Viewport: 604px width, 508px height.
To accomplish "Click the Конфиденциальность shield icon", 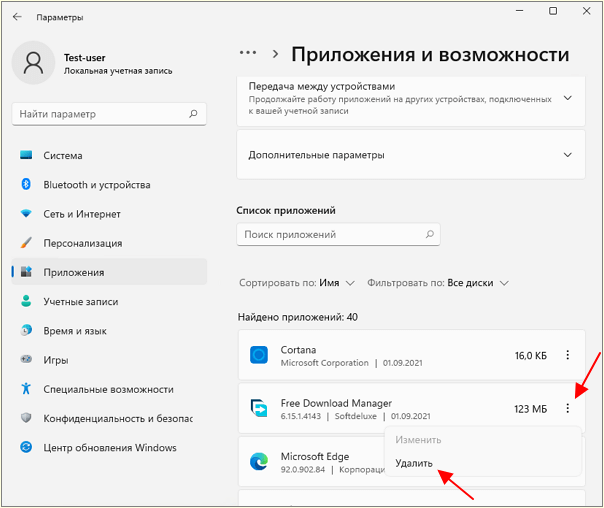I will (26, 417).
